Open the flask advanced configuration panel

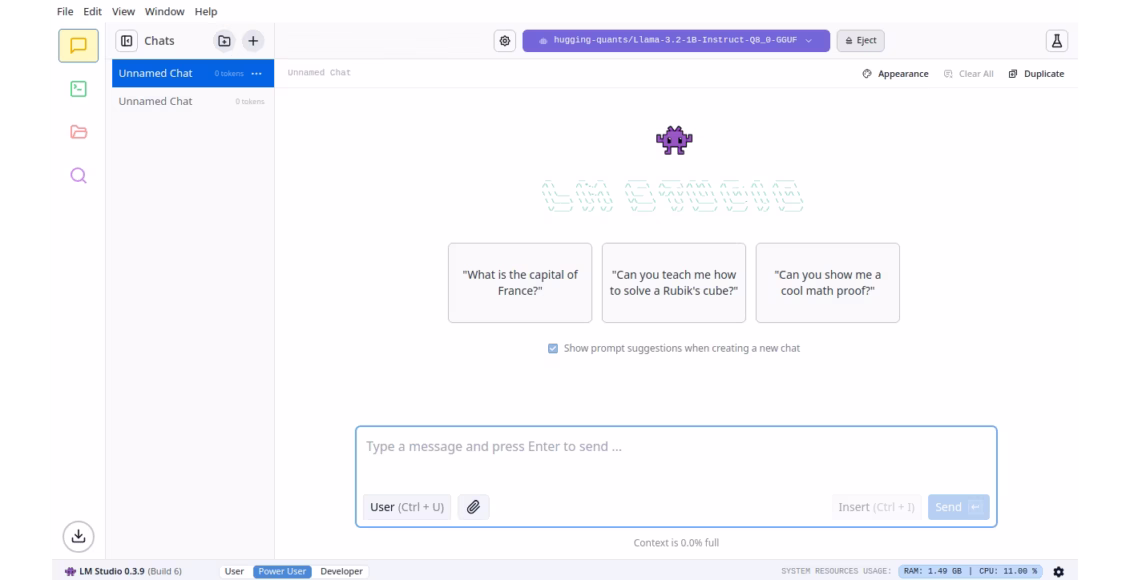pos(1056,41)
